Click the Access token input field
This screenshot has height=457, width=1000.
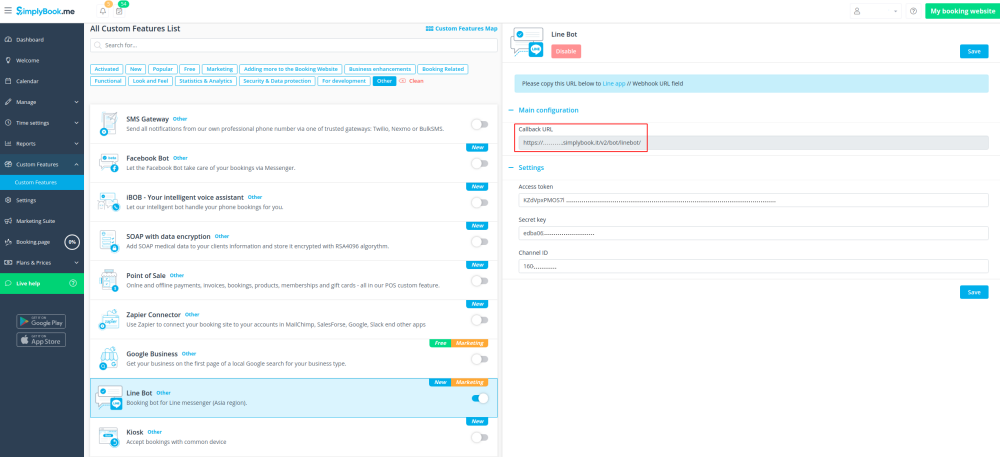(752, 200)
